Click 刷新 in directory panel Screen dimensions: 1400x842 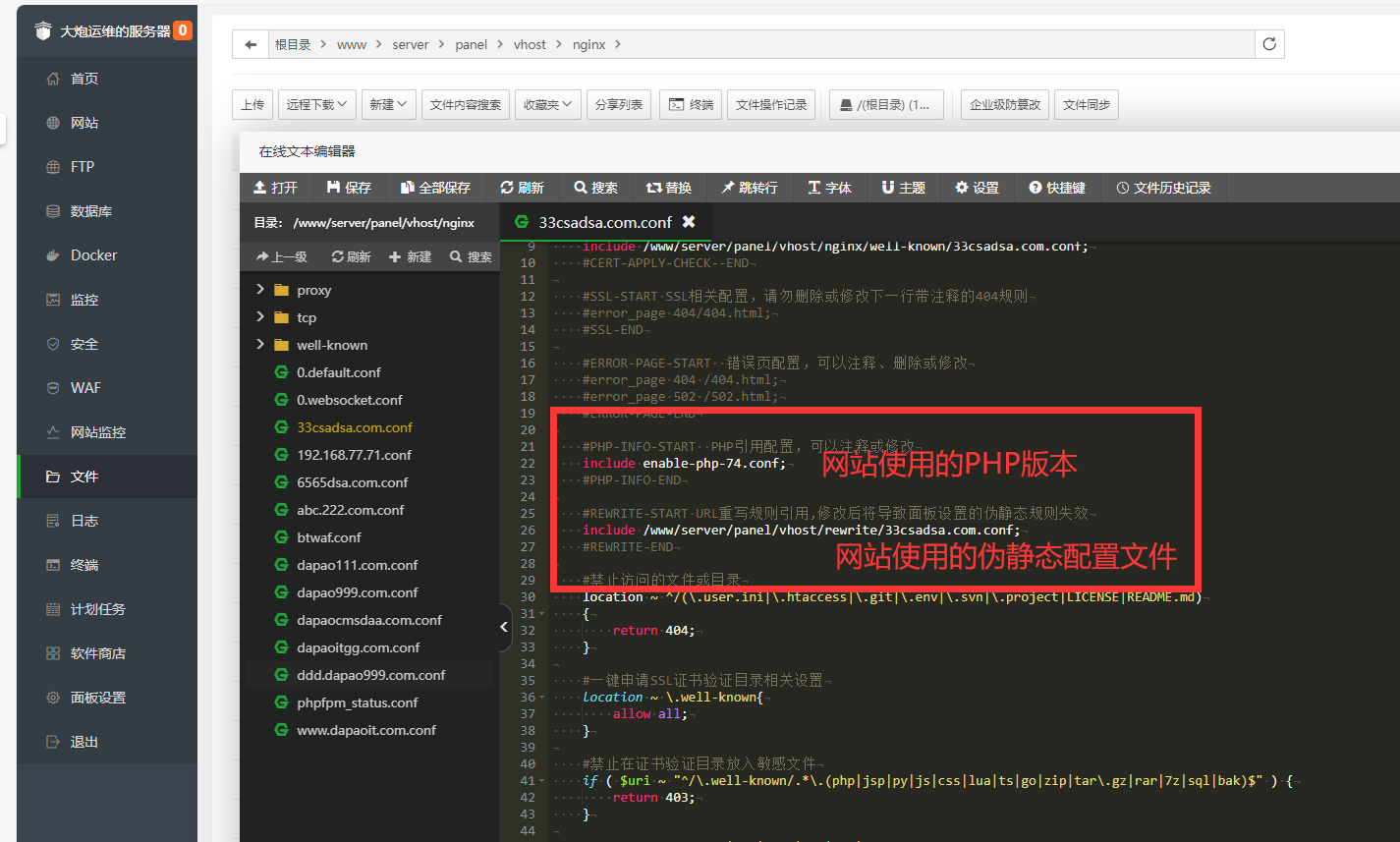coord(352,256)
